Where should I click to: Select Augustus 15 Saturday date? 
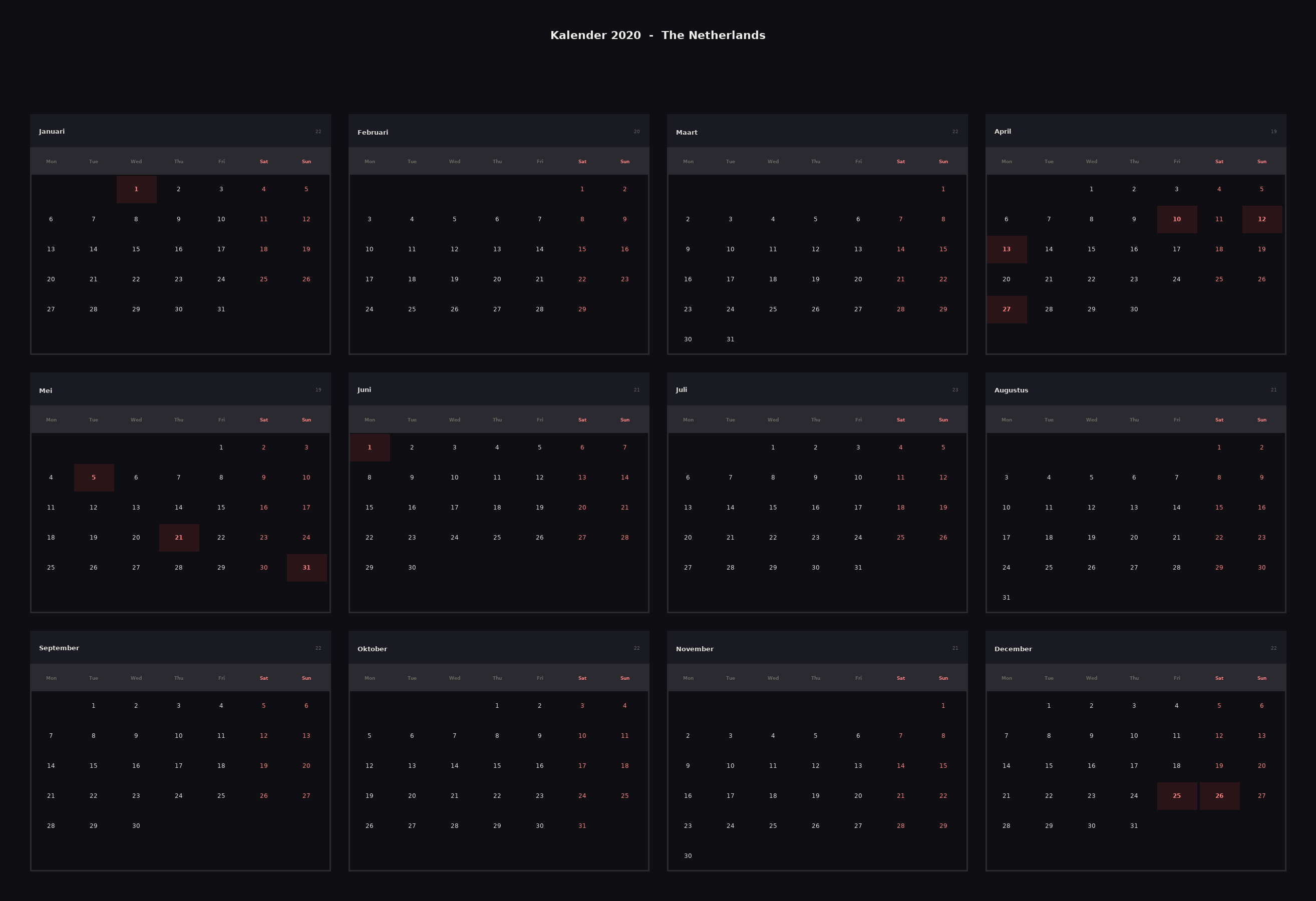pos(1219,507)
